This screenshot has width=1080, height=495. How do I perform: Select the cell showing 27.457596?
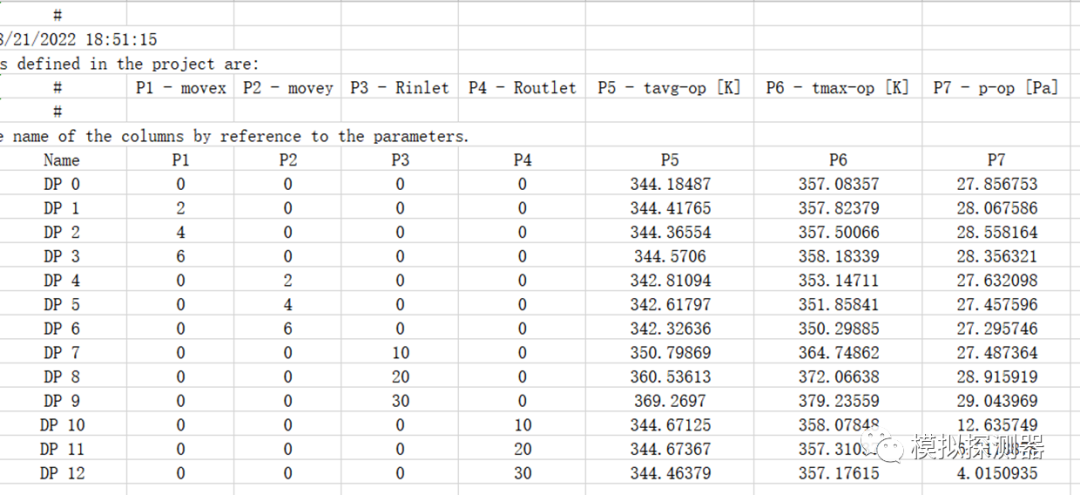coord(996,304)
